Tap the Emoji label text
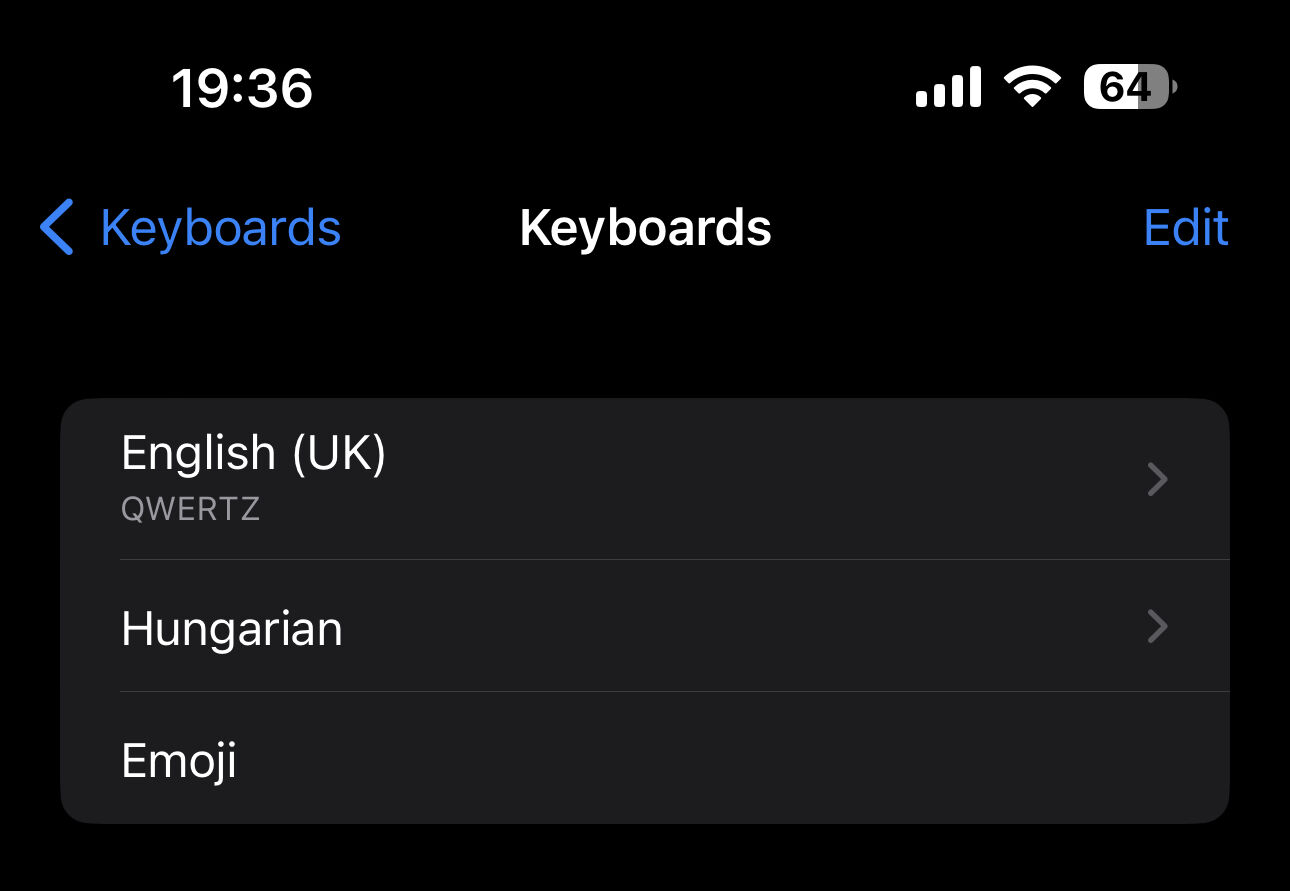The image size is (1290, 891). point(179,761)
